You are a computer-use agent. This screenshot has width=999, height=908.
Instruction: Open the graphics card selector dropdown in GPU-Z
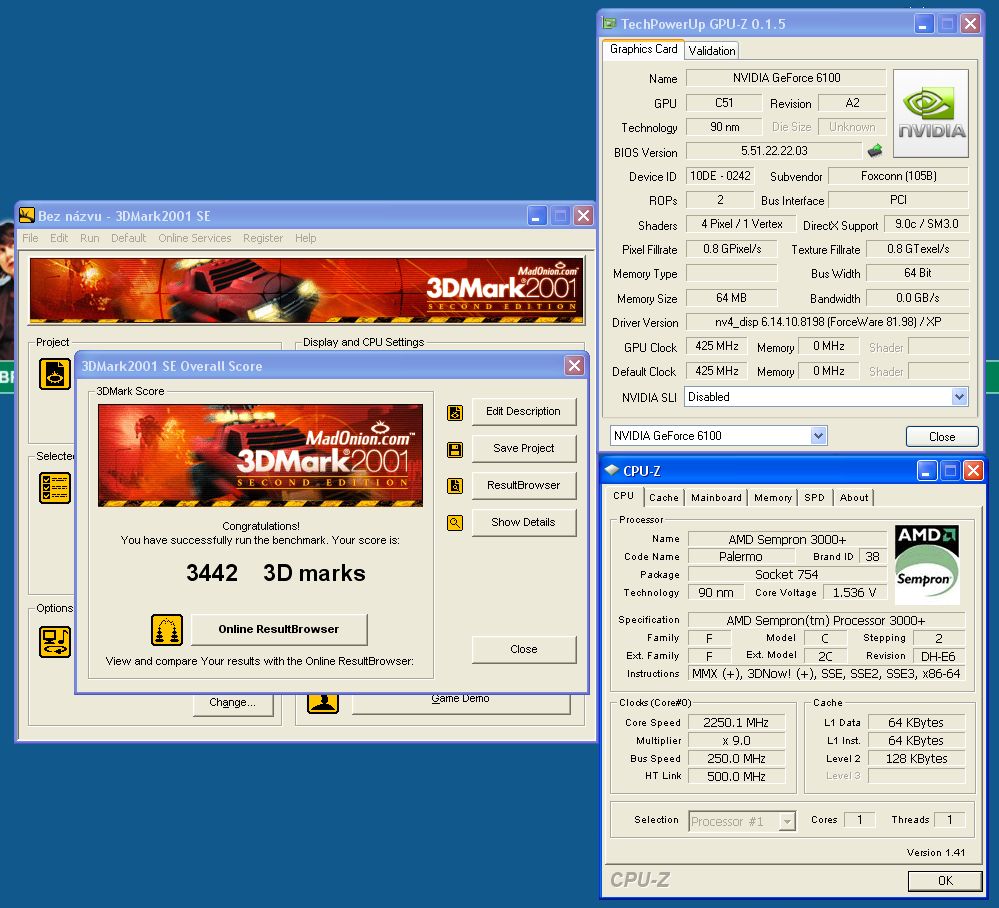tap(819, 436)
